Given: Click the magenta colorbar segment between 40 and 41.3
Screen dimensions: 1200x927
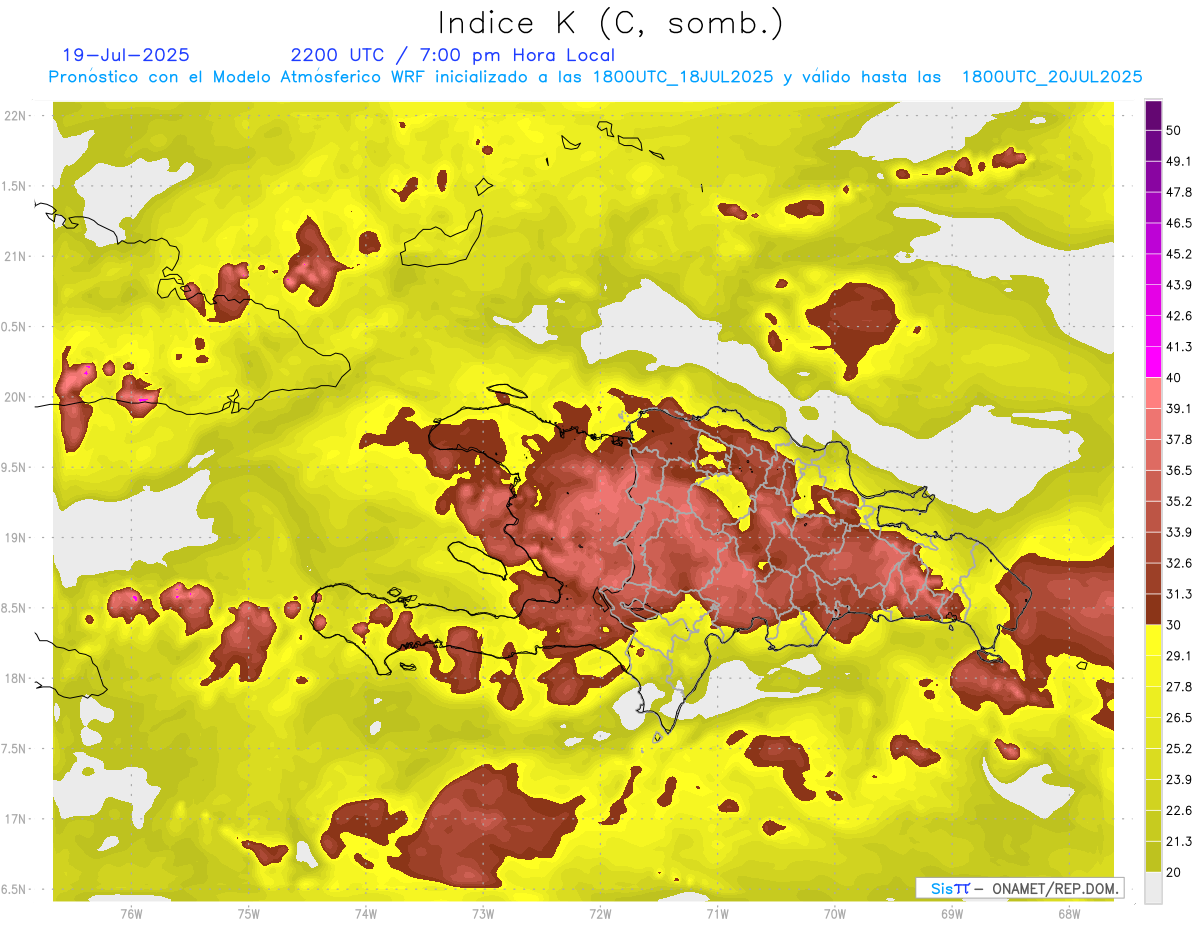Looking at the screenshot, I should [1153, 362].
